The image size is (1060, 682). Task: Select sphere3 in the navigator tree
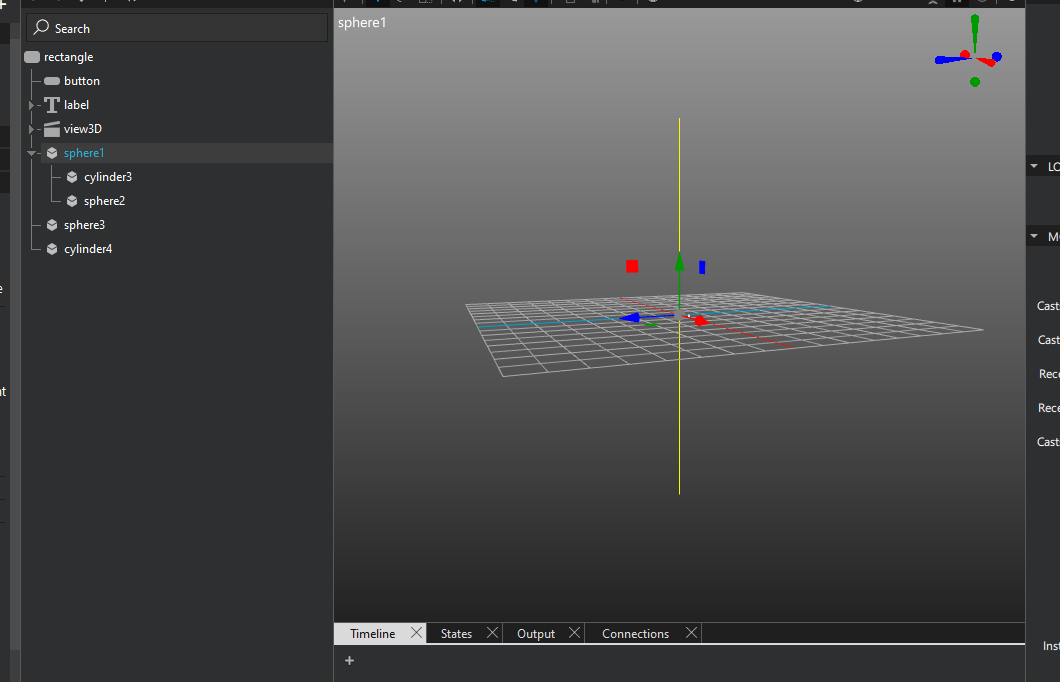point(84,225)
